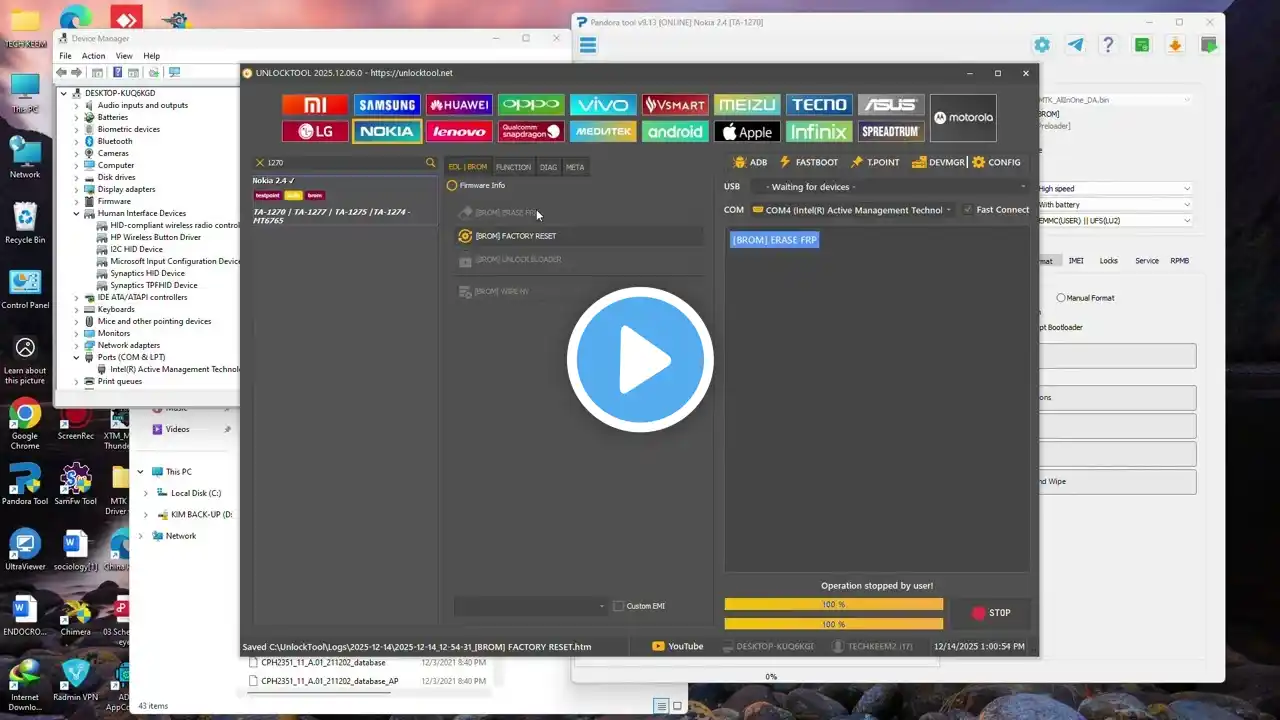Open Pandora tool help question mark
This screenshot has width=1280, height=720.
coord(1108,45)
